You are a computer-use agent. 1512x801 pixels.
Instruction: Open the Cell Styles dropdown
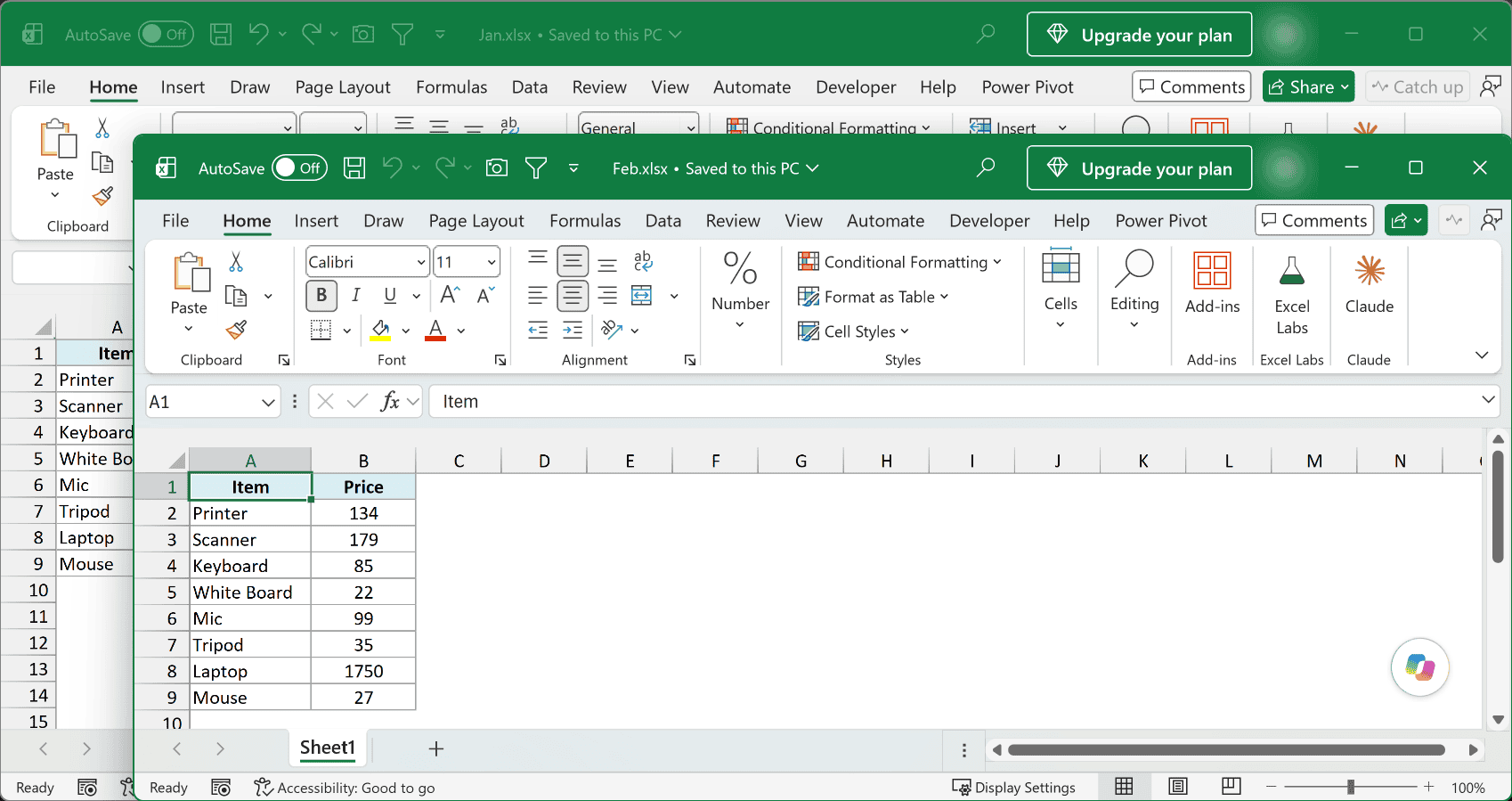click(854, 331)
